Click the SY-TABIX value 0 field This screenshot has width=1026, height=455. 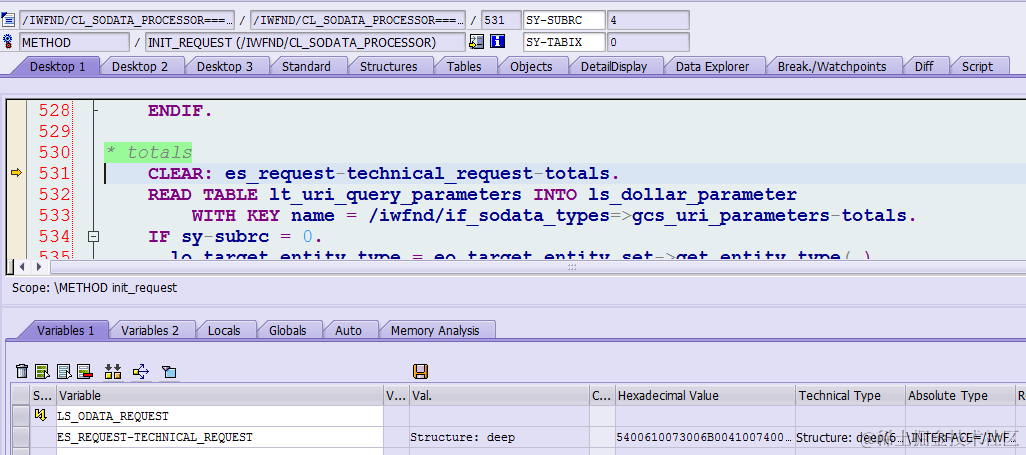pos(648,43)
